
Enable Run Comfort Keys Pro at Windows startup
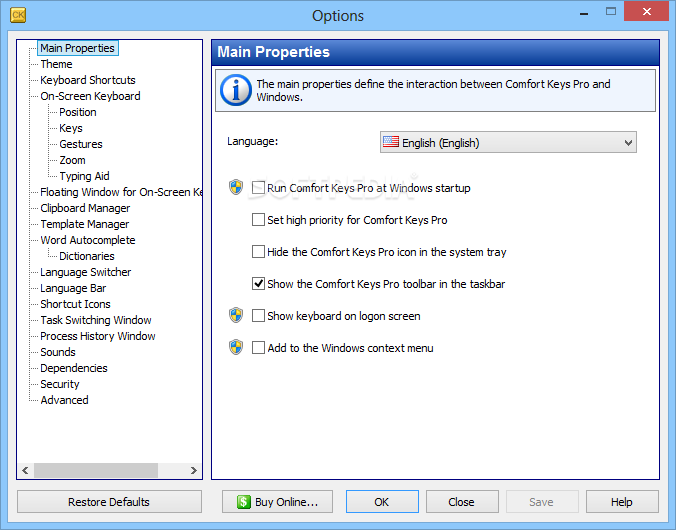click(258, 188)
